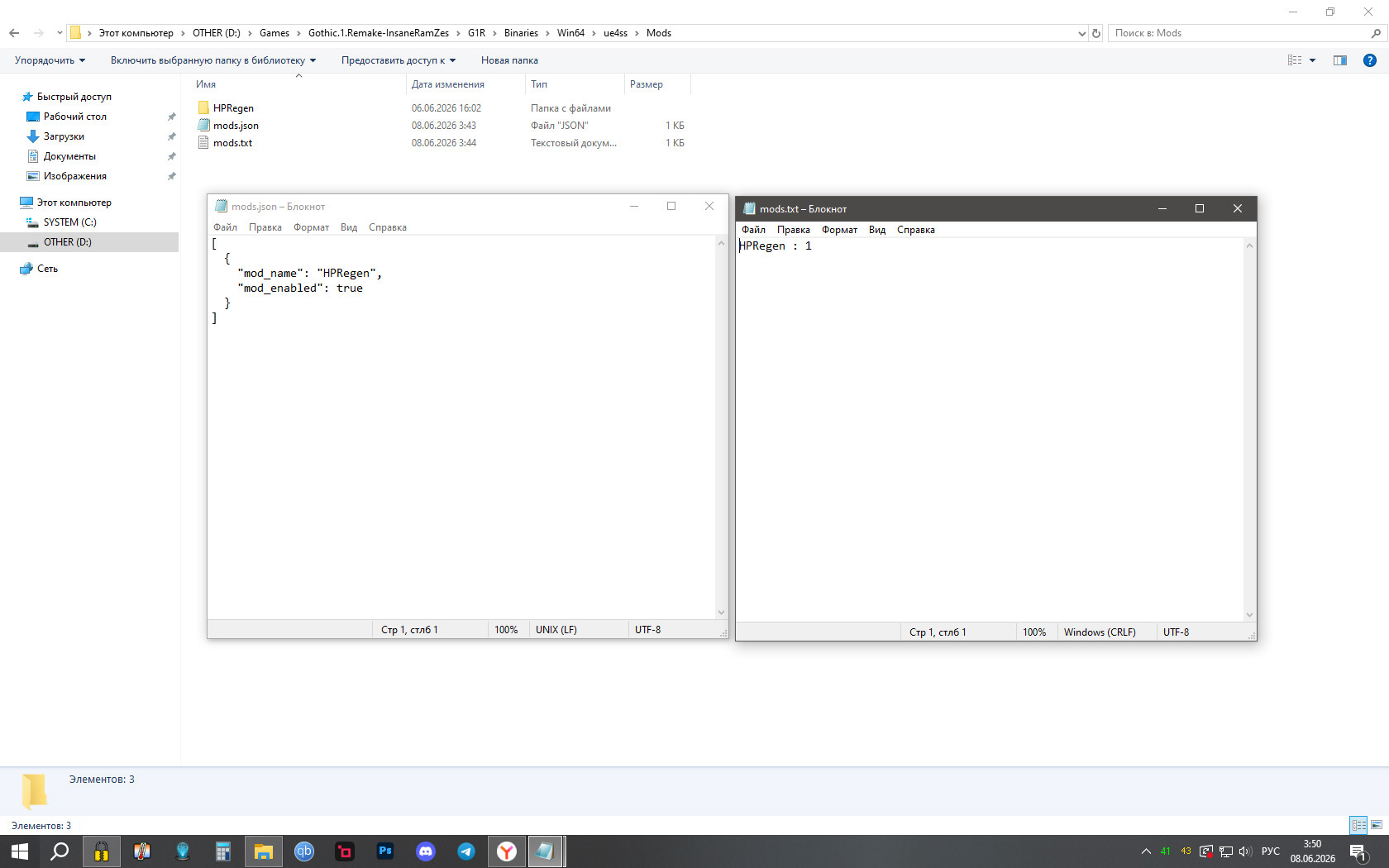Screen dimensions: 1389x868
Task: Open "Файл" menu in mods.txt Notepad
Action: click(753, 230)
